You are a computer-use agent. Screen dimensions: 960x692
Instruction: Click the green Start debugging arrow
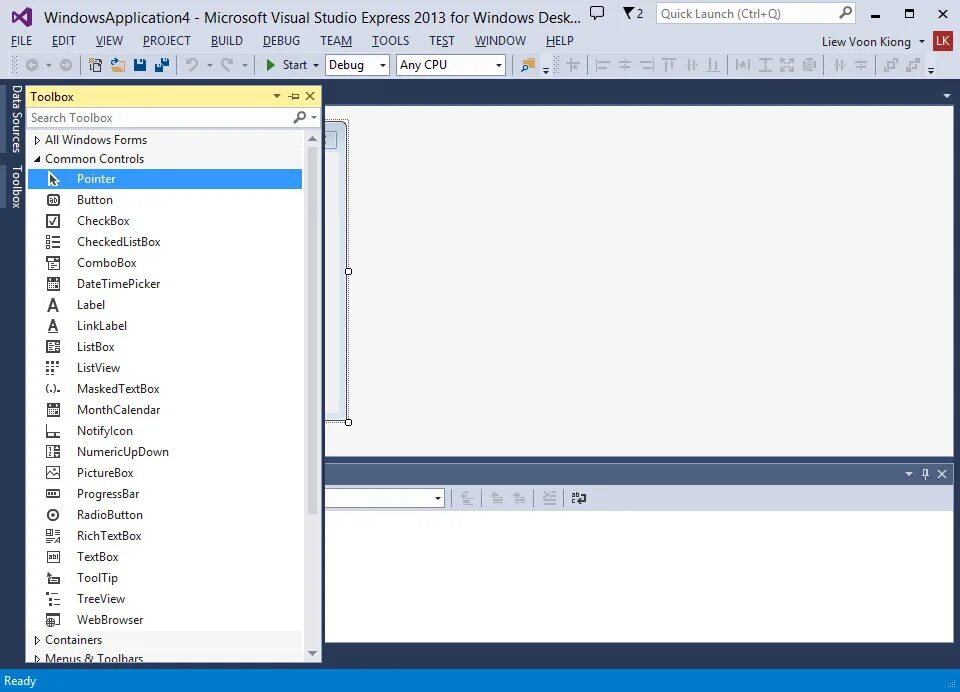[271, 65]
